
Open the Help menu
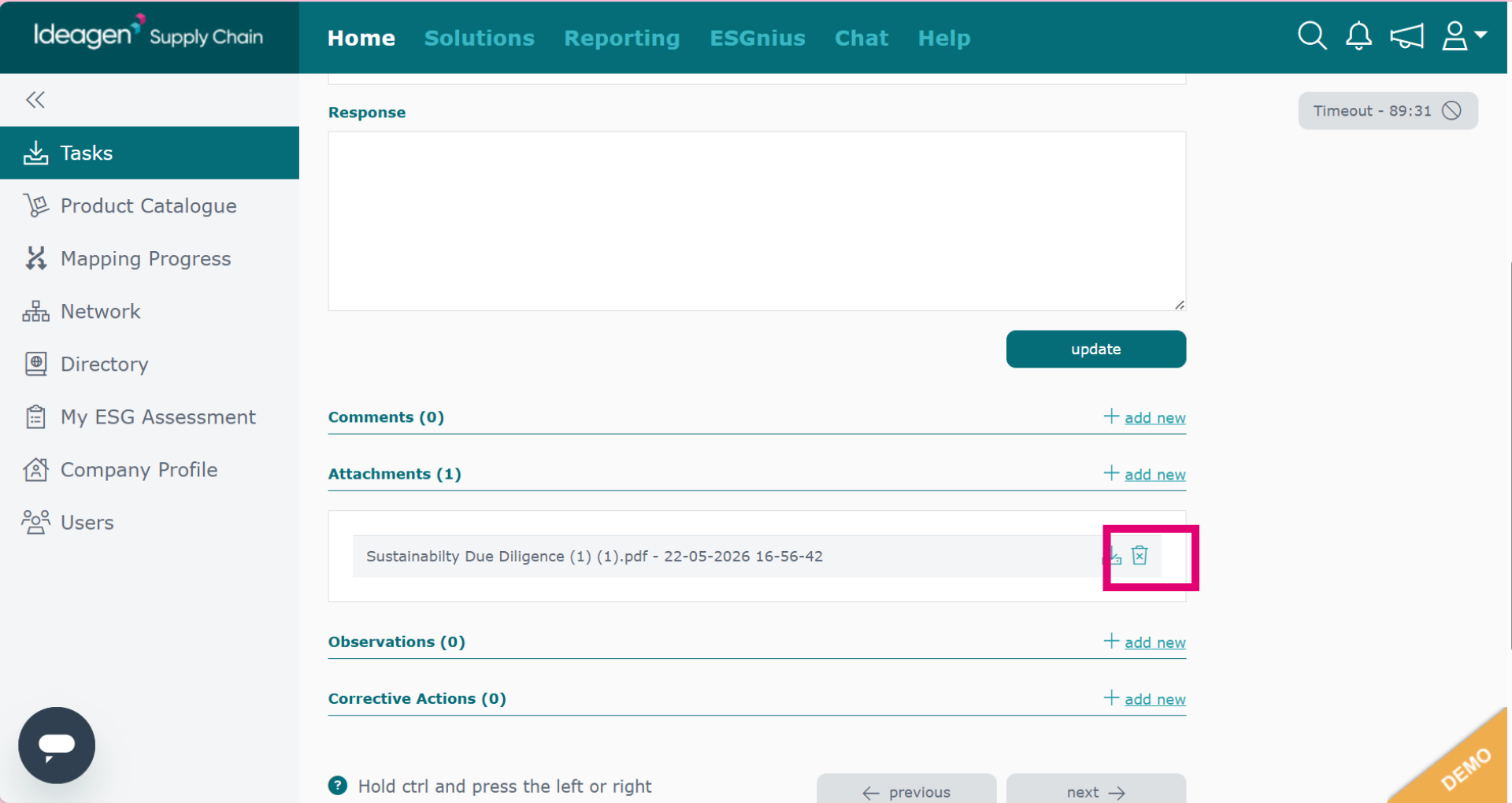click(x=944, y=38)
